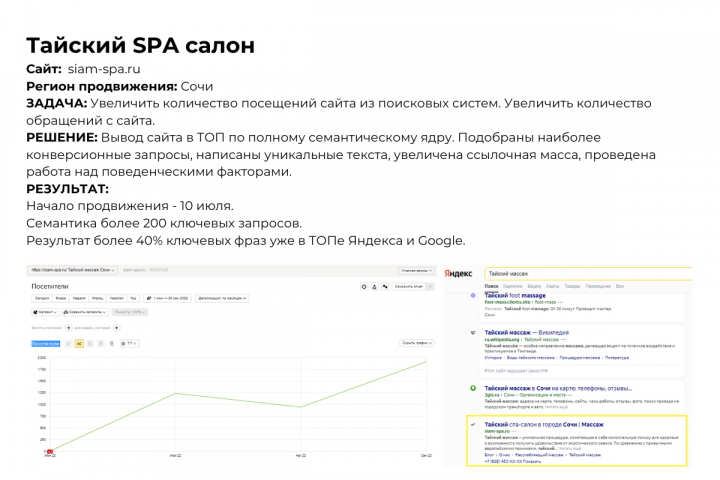Image resolution: width=720 pixels, height=480 pixels.
Task: Open the Сравнить сегменты dropdown
Action: [x=84, y=312]
